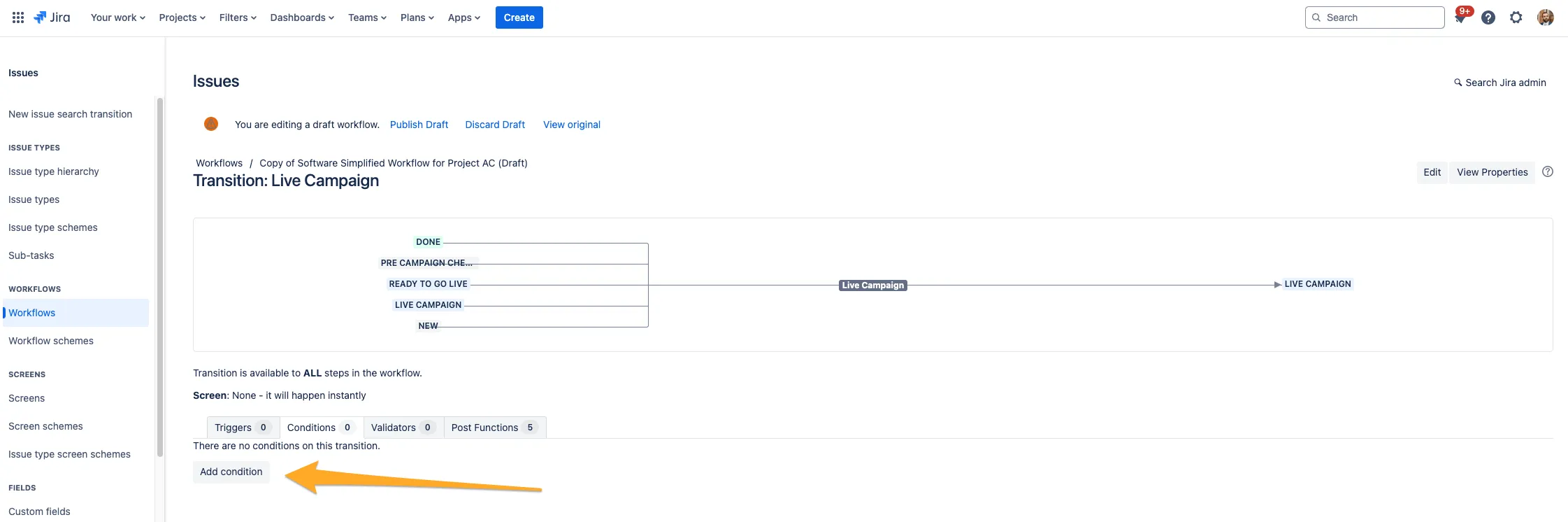The image size is (1568, 522).
Task: Click the View Properties button
Action: coord(1493,172)
